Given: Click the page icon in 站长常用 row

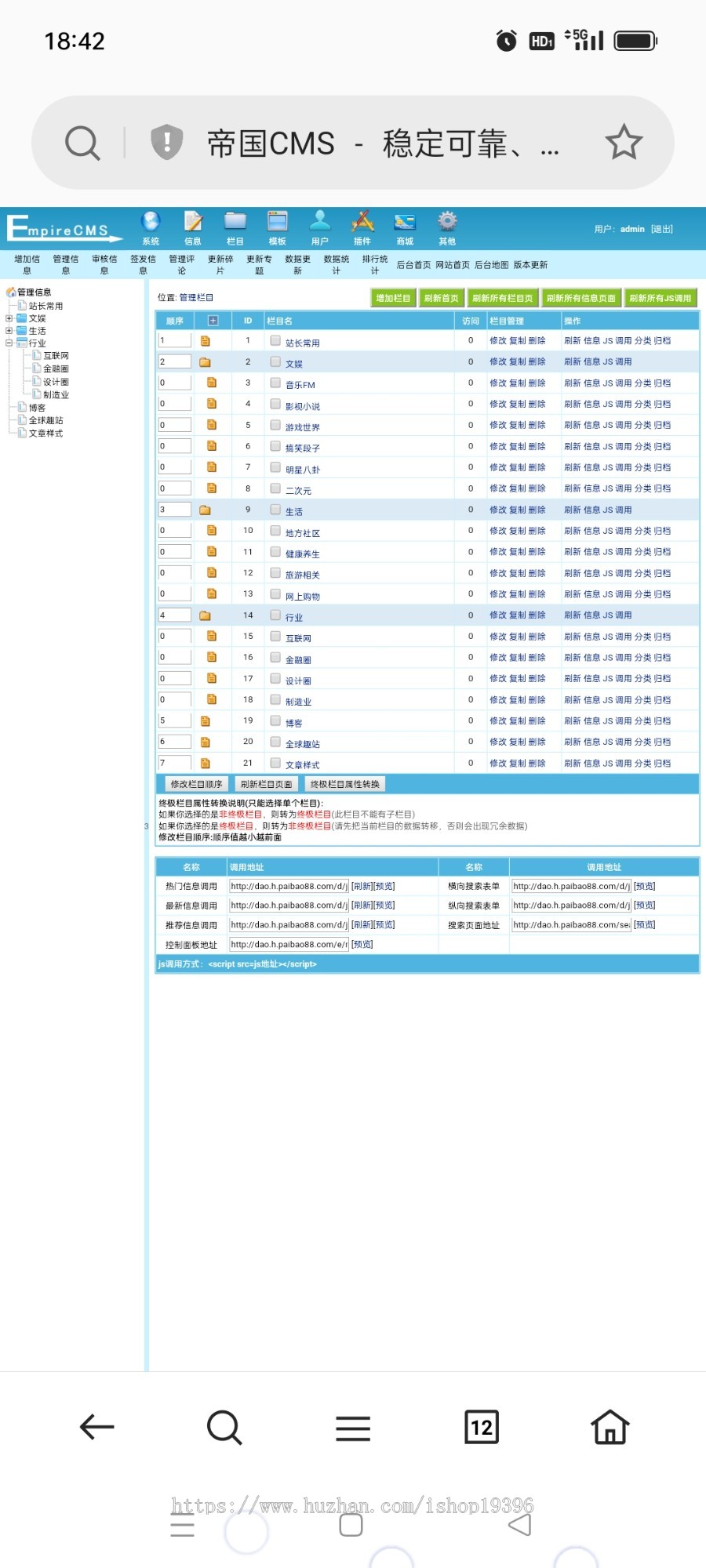Looking at the screenshot, I should click(x=205, y=341).
